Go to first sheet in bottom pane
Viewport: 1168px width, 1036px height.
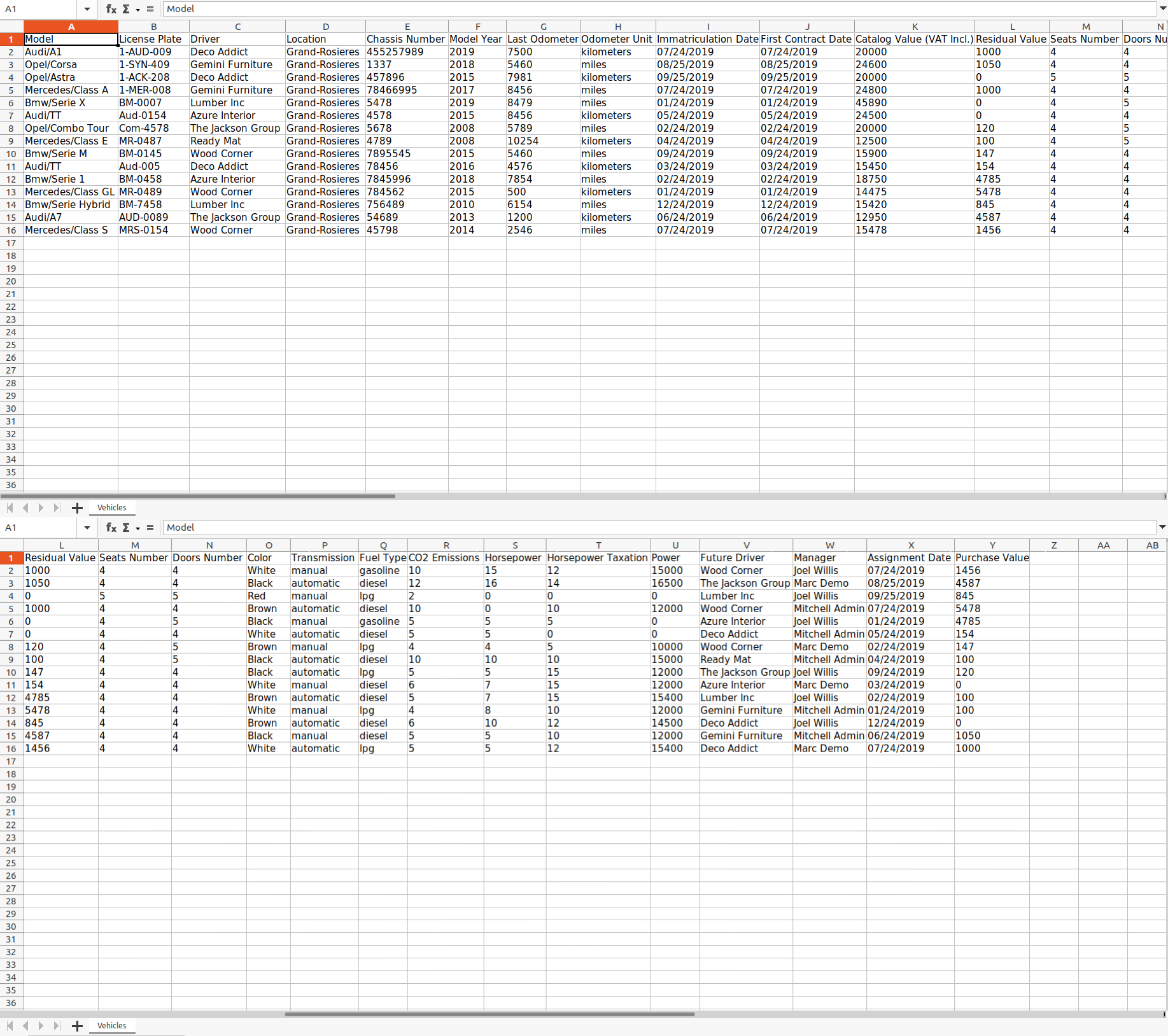10,1026
